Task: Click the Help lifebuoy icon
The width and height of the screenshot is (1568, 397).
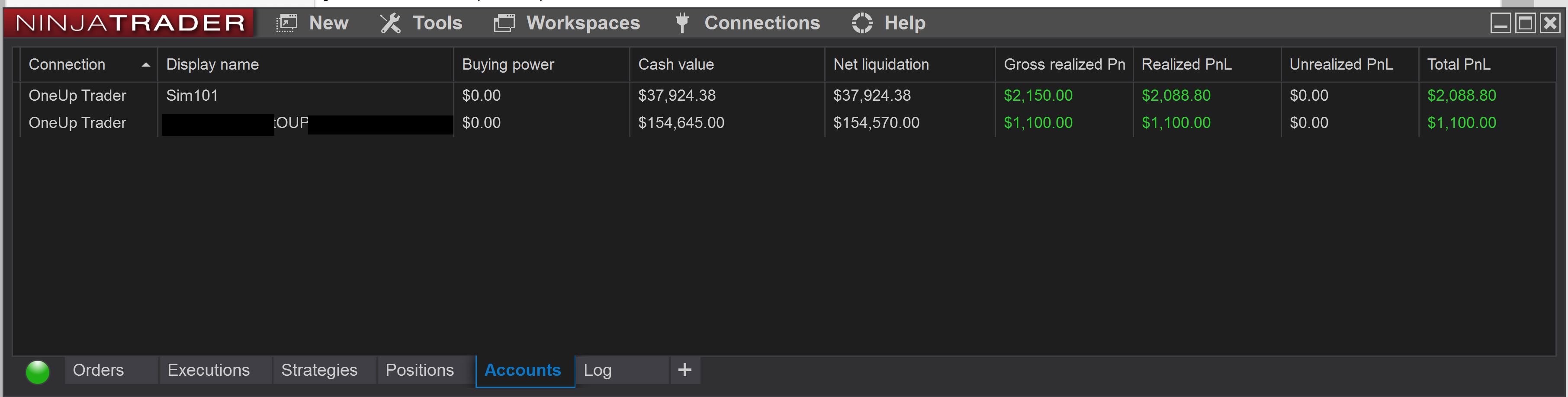Action: [x=862, y=23]
